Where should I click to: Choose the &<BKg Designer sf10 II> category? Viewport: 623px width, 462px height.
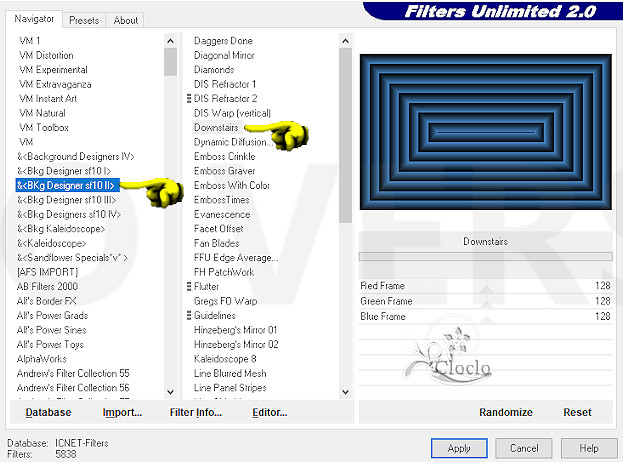67,185
